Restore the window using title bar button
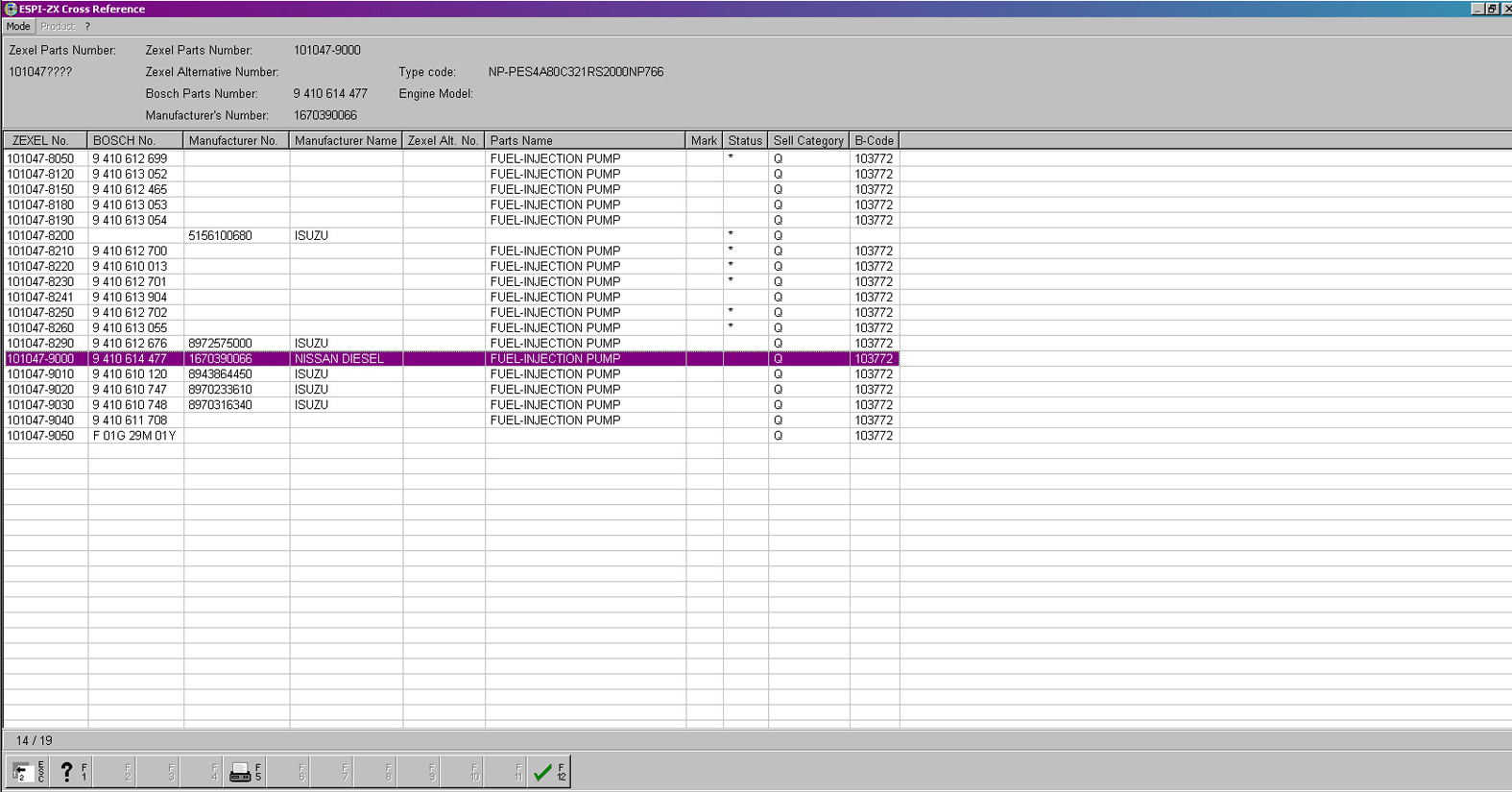1512x792 pixels. [1492, 9]
